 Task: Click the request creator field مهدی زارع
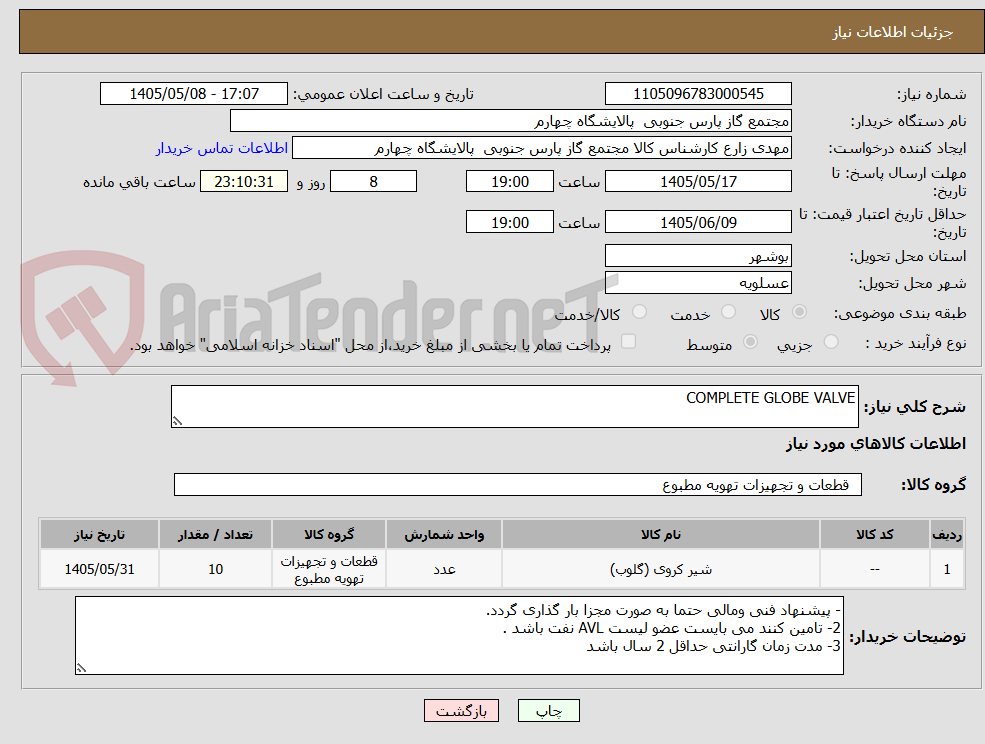coord(541,148)
